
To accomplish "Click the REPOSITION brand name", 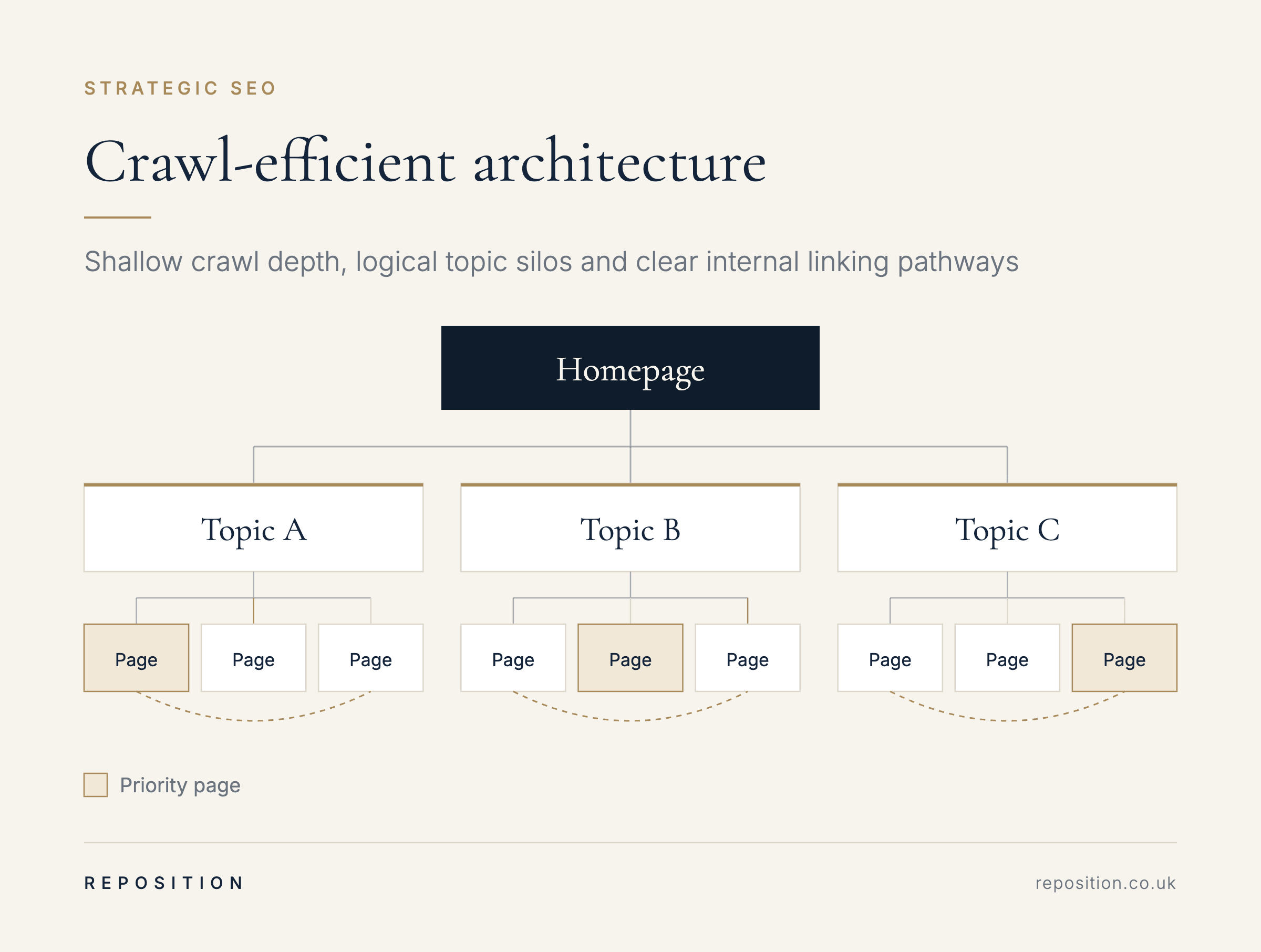I will click(x=164, y=883).
